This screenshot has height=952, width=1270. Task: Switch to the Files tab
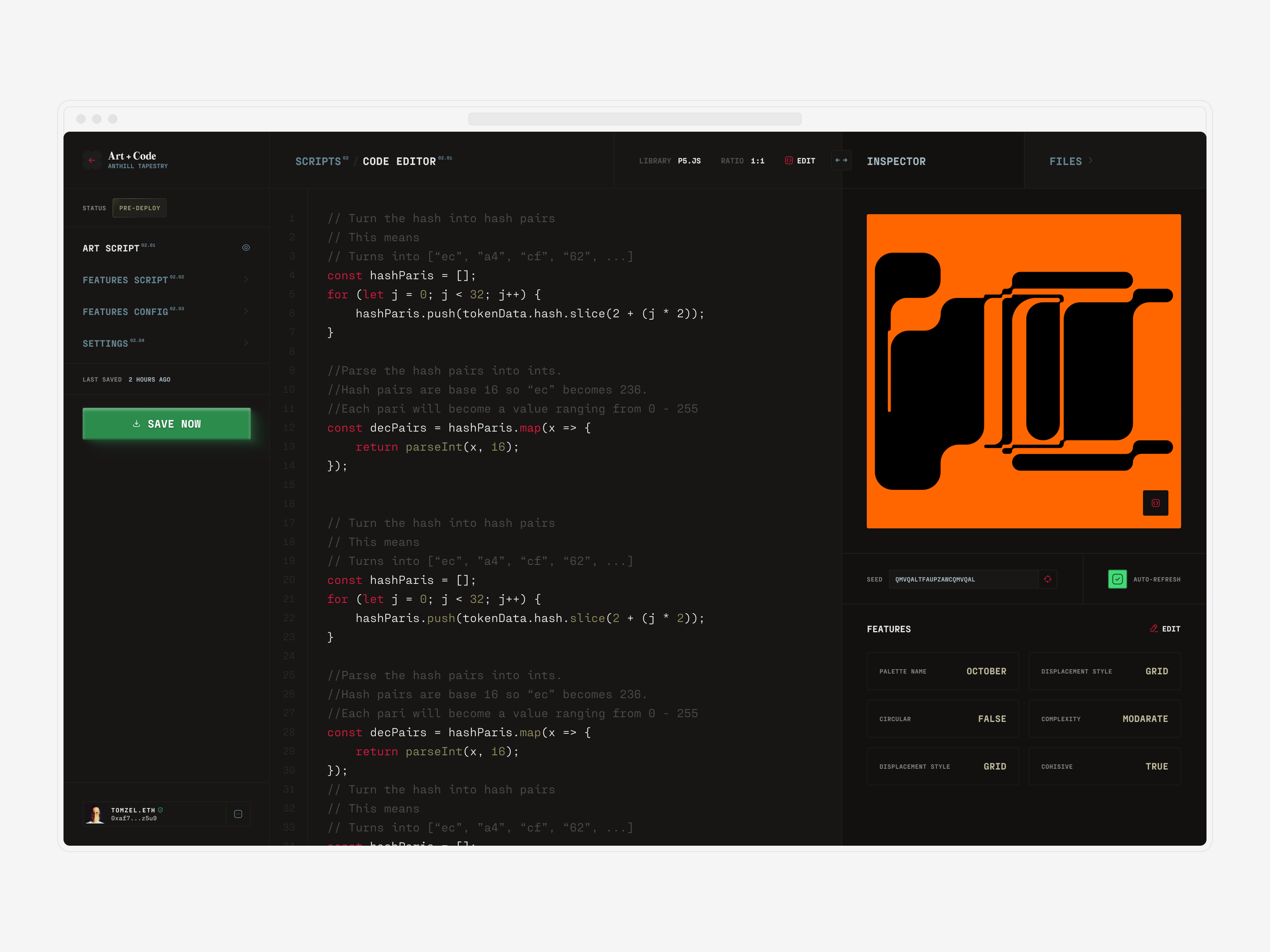(1066, 161)
